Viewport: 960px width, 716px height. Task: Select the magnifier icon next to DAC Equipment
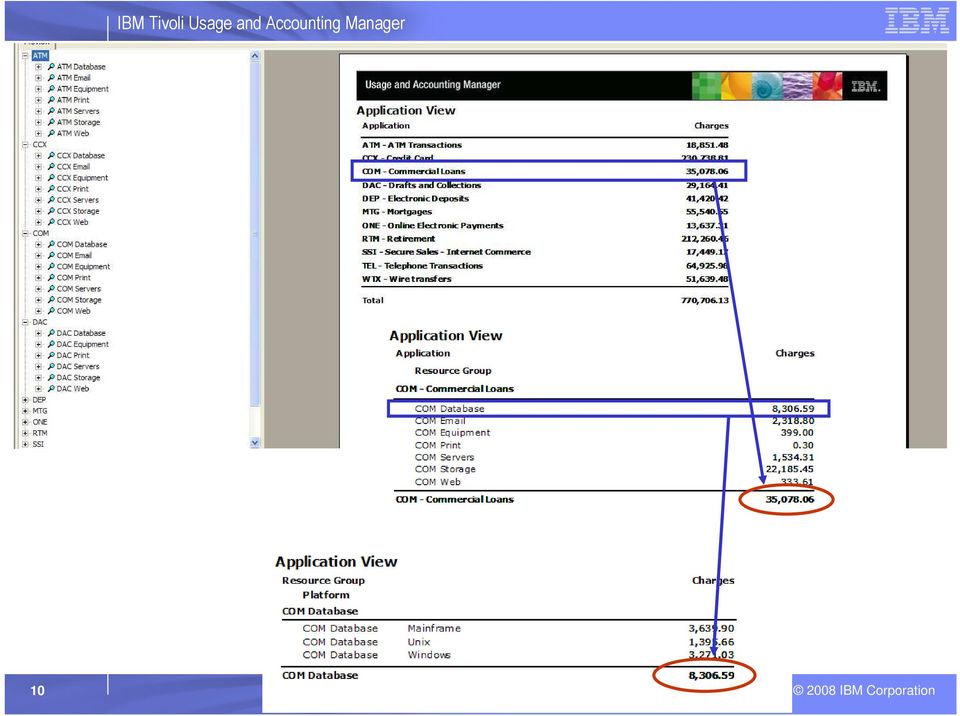coord(51,344)
